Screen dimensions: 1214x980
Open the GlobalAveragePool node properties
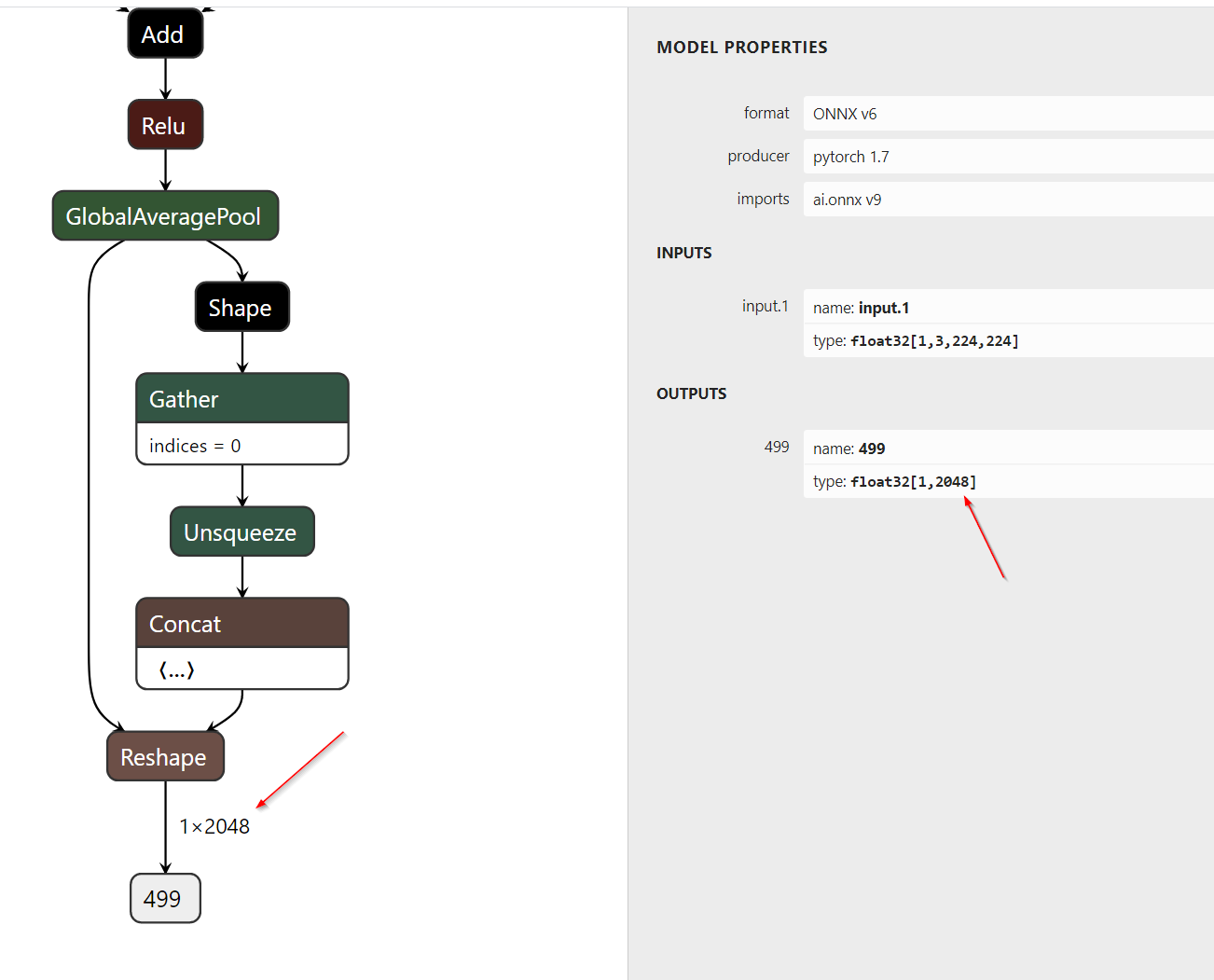(165, 215)
